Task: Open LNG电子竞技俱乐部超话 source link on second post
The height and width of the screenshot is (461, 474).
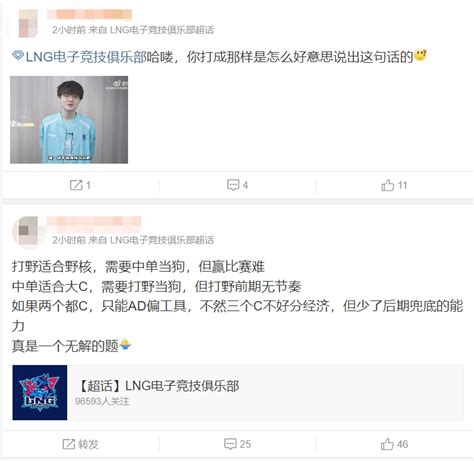Action: [162, 240]
